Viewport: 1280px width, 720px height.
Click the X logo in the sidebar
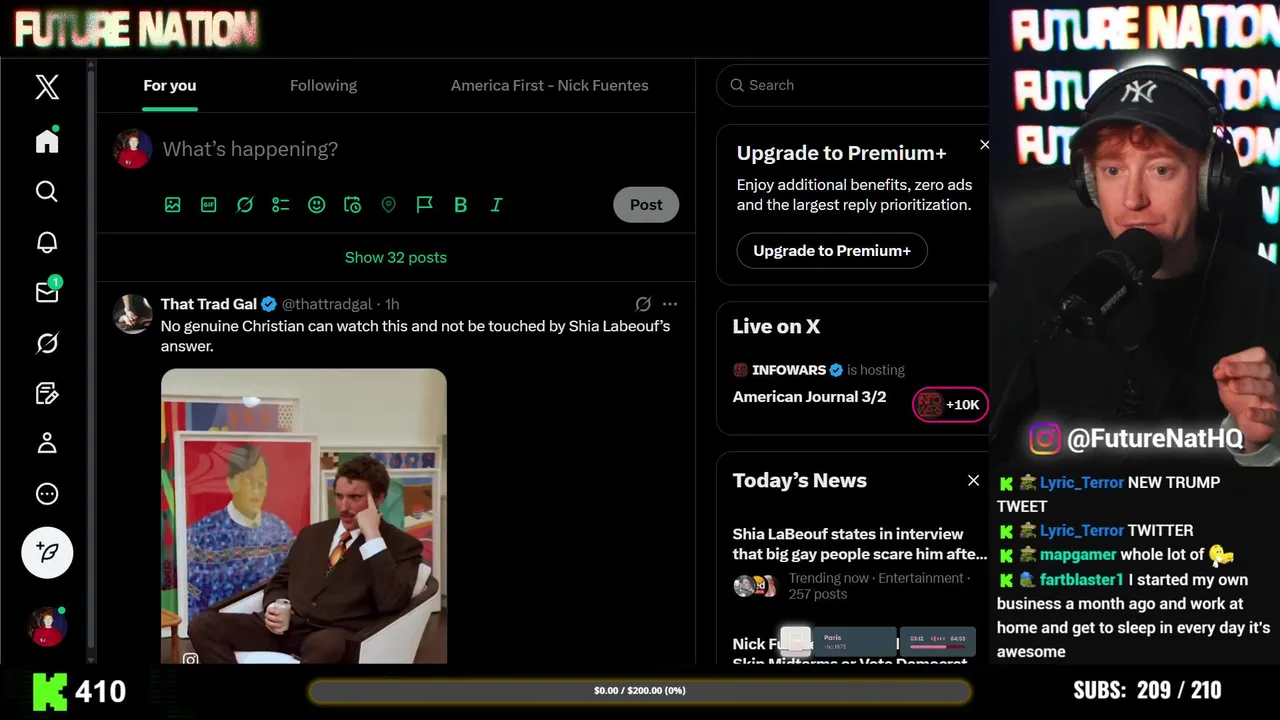pos(47,87)
